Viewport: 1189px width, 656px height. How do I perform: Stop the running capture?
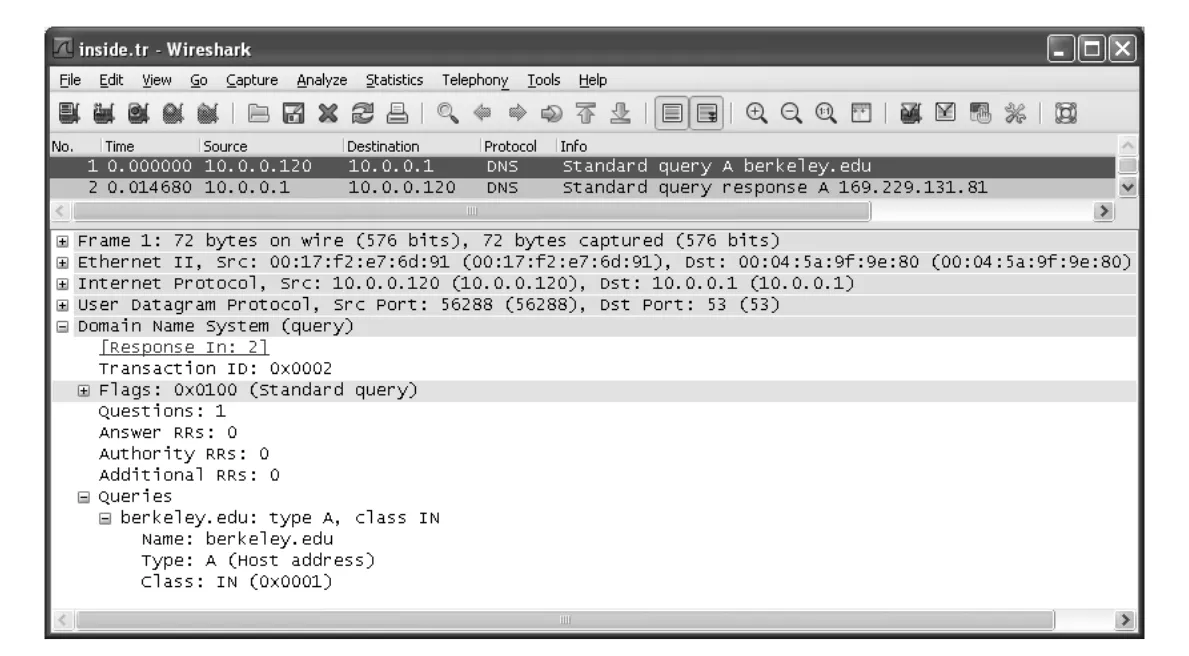click(173, 113)
